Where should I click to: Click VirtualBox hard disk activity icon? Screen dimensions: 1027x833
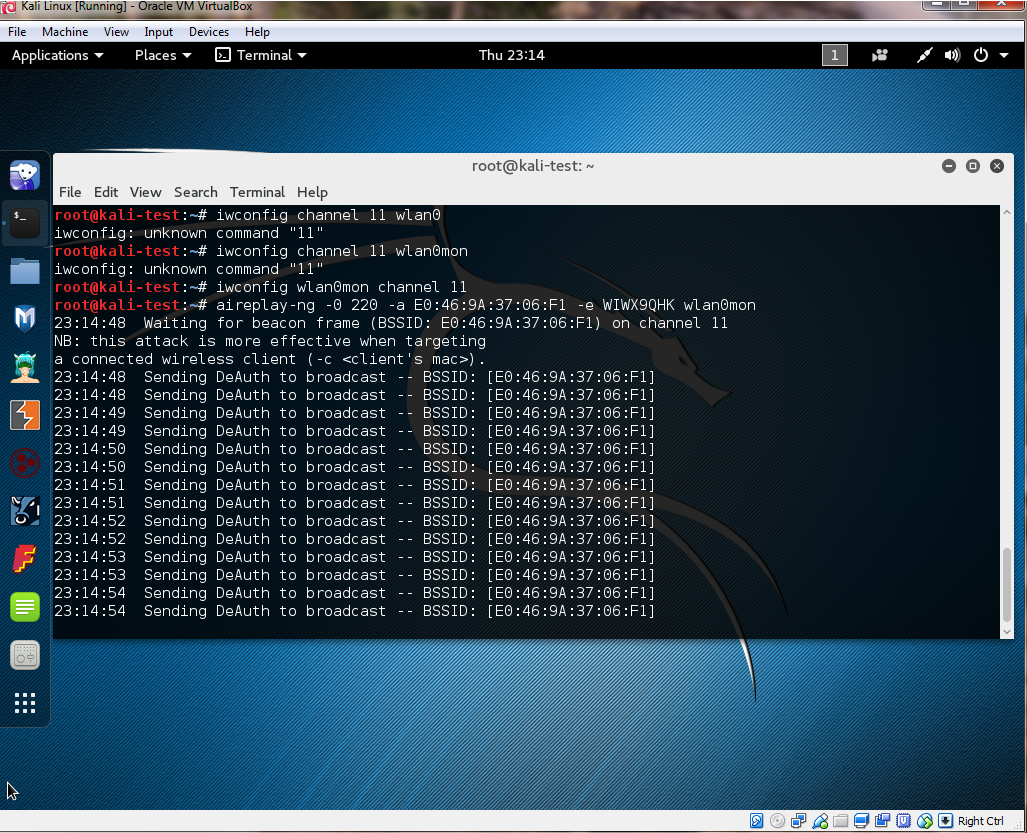pos(756,821)
